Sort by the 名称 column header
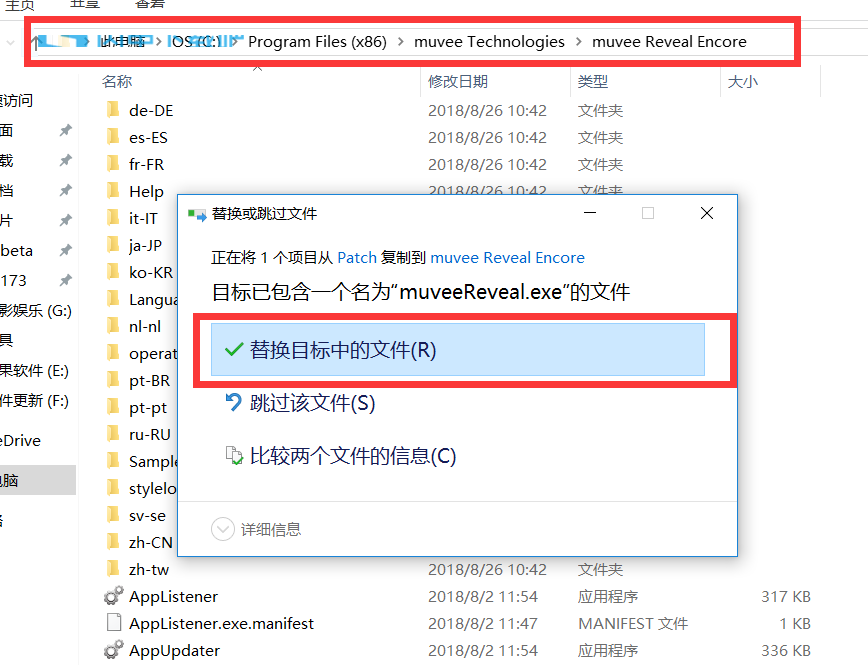 coord(117,81)
